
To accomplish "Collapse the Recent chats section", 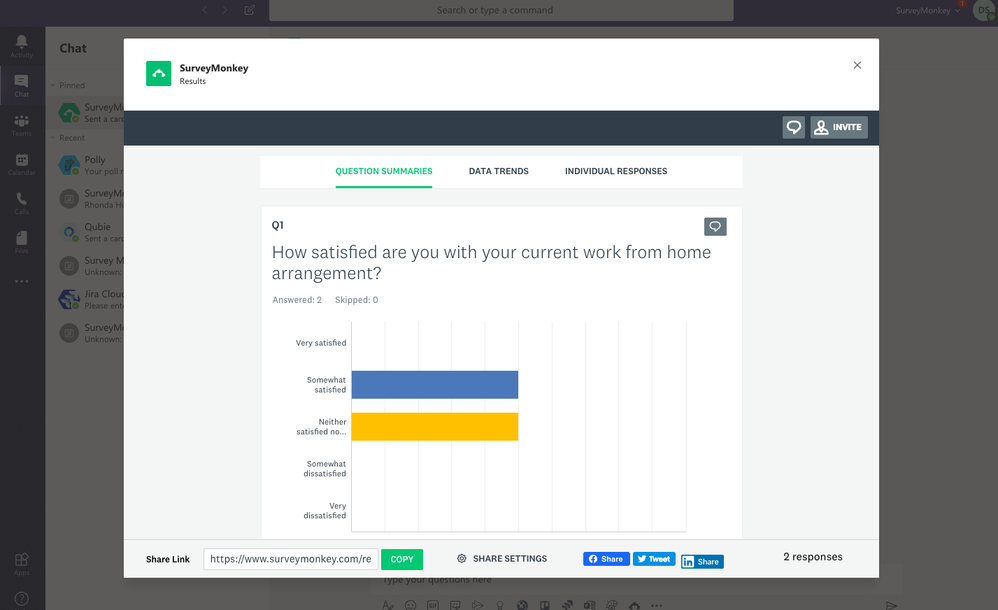I will [53, 138].
